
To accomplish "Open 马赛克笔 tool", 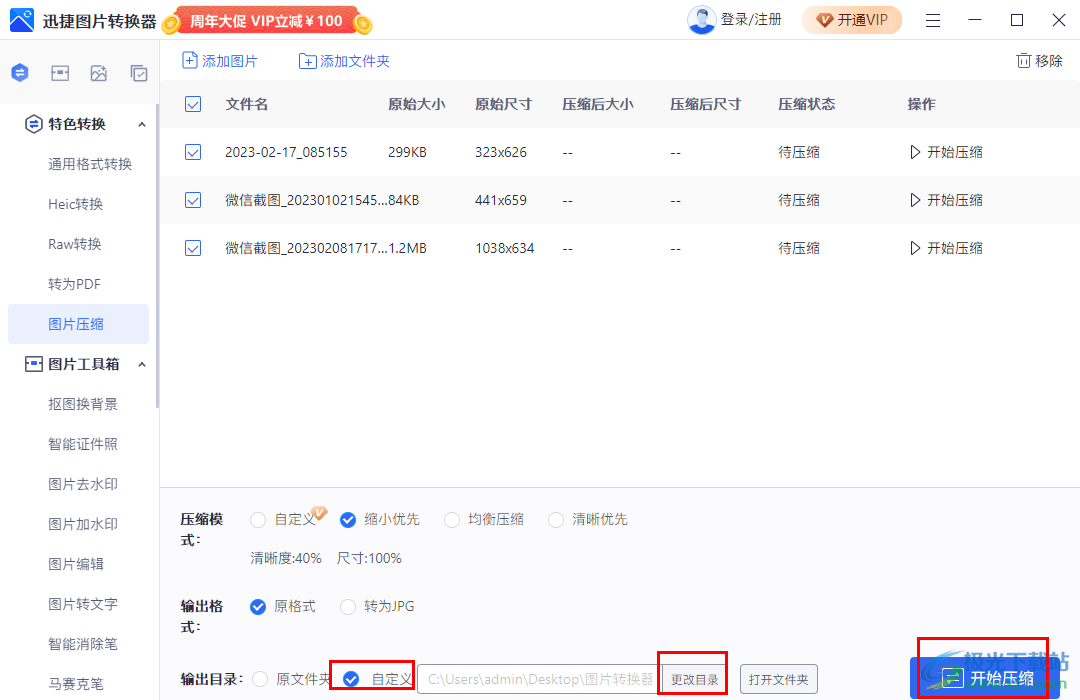I will [76, 683].
